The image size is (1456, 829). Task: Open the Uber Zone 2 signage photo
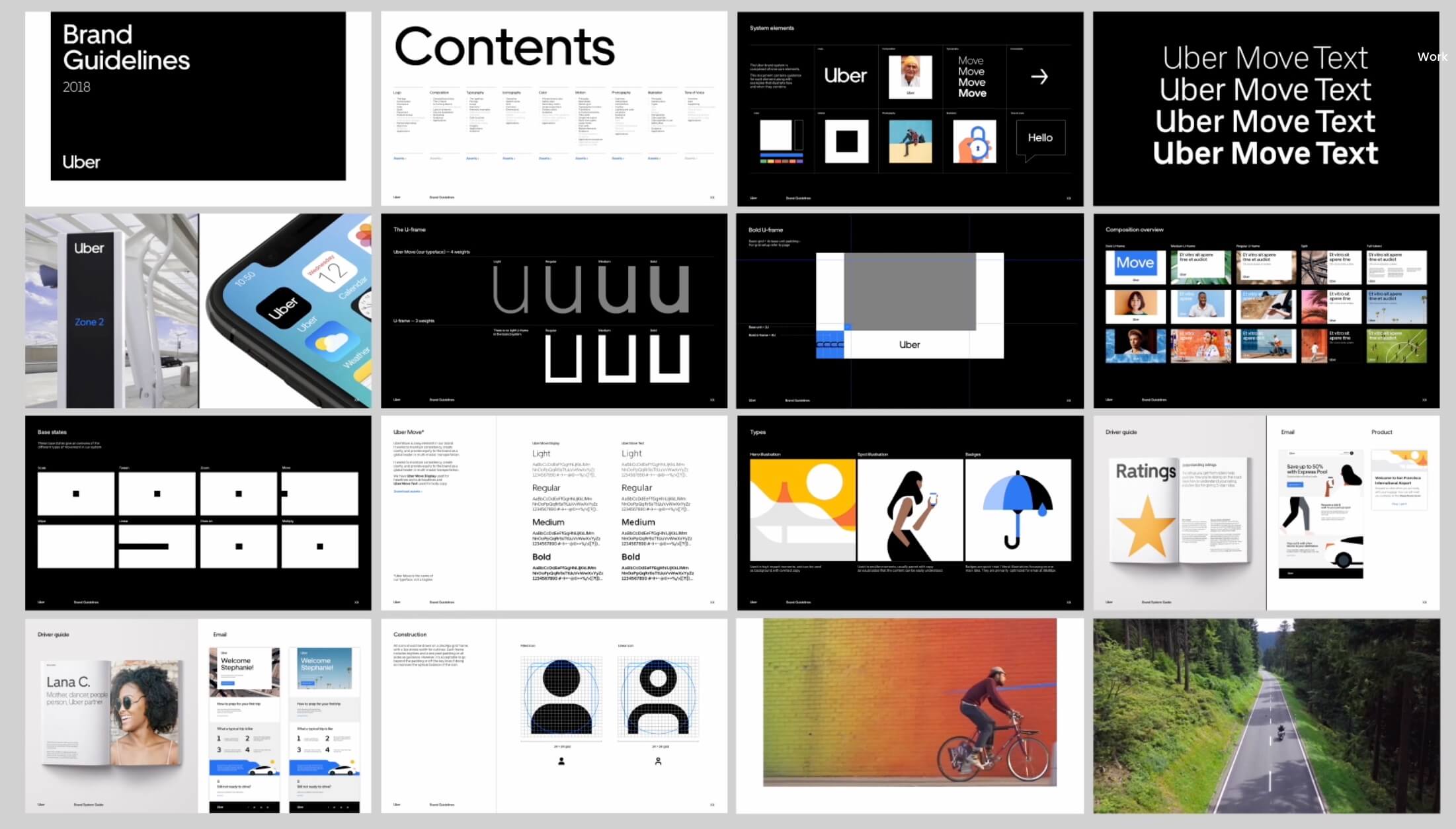coord(112,311)
